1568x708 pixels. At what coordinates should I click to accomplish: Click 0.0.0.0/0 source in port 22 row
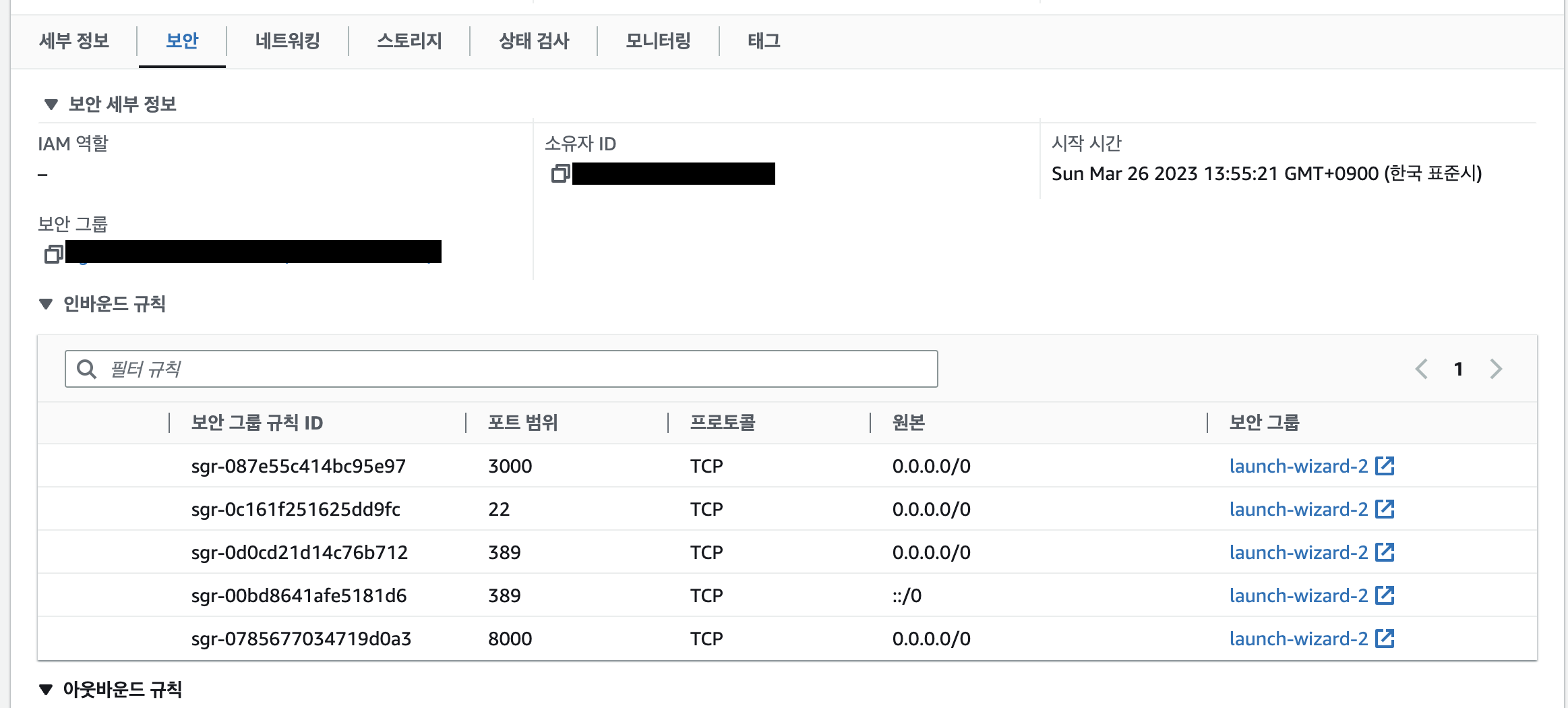(x=931, y=509)
